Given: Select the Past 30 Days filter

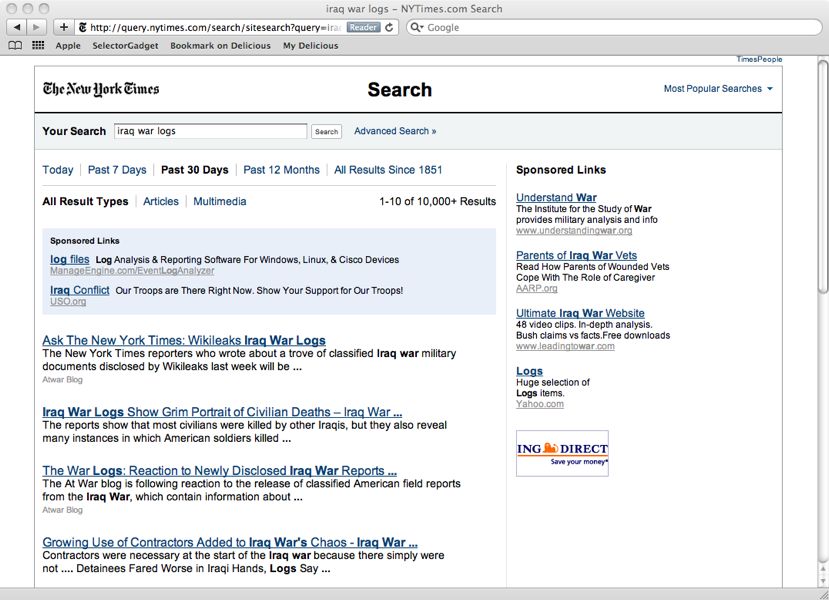Looking at the screenshot, I should pyautogui.click(x=195, y=170).
